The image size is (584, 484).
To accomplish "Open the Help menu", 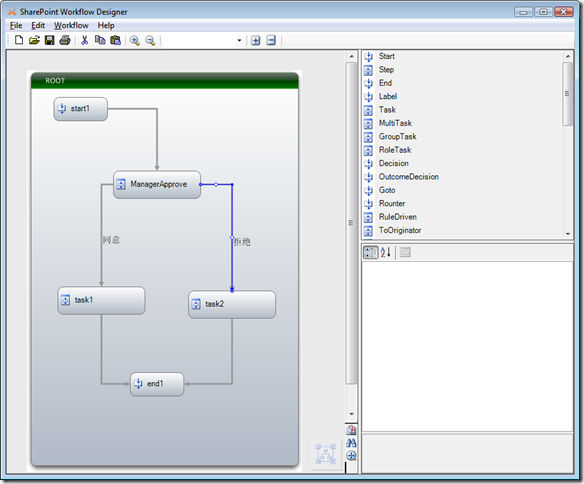I will coord(106,25).
